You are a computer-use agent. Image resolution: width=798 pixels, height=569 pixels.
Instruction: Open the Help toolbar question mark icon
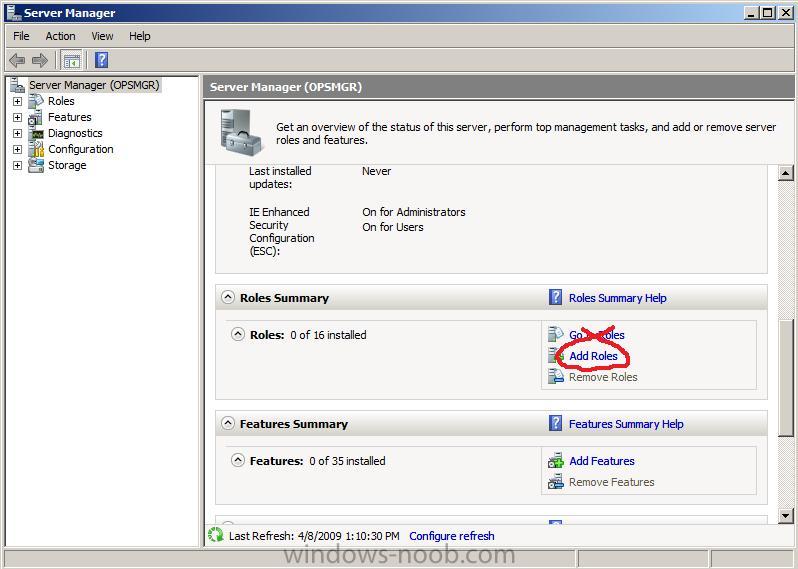point(101,60)
